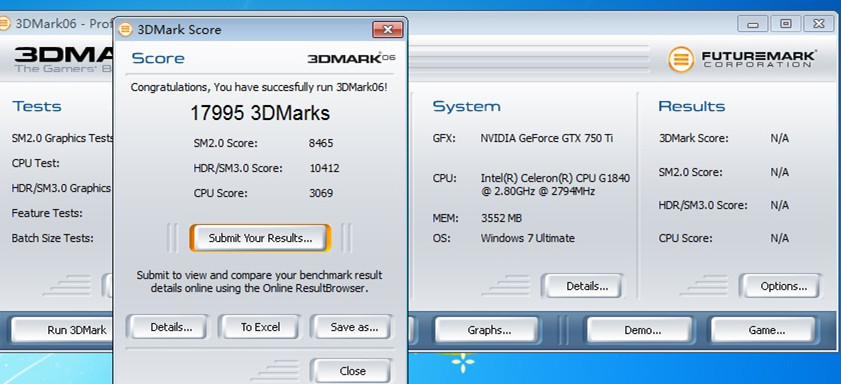
Task: Close the 3DMark Score dialog via red X
Action: (x=388, y=29)
